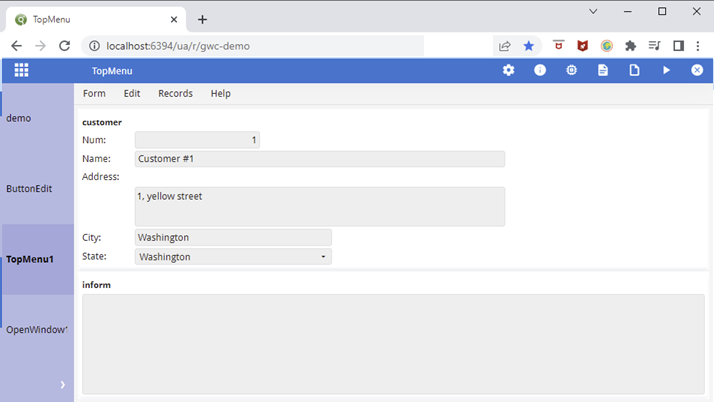
Task: Toggle the browser side panel
Action: pyautogui.click(x=678, y=46)
